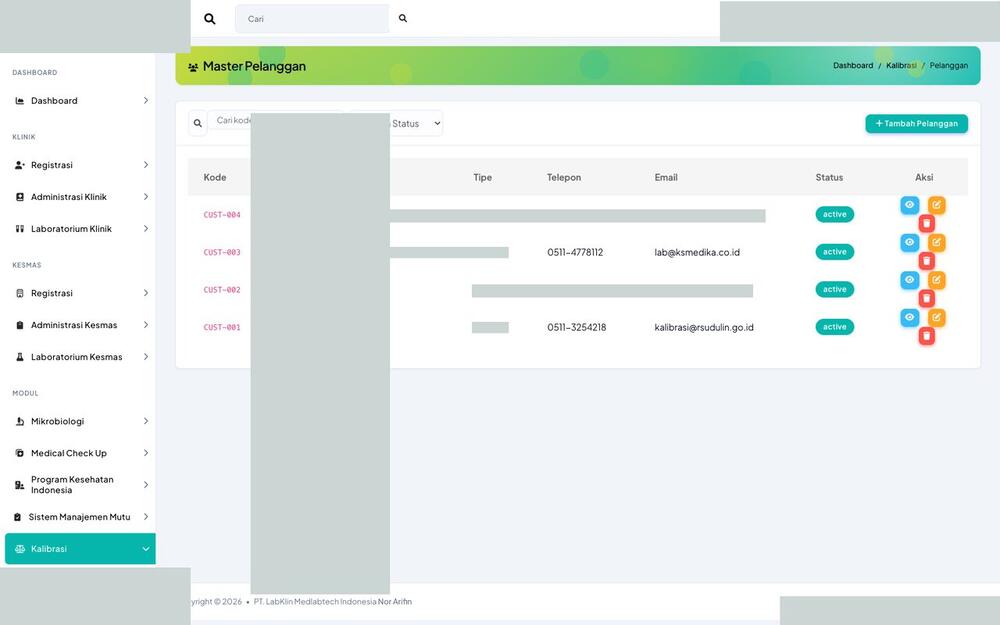This screenshot has height=625, width=1000.
Task: Click the Program Kesehatan Indonesia icon
Action: [20, 485]
